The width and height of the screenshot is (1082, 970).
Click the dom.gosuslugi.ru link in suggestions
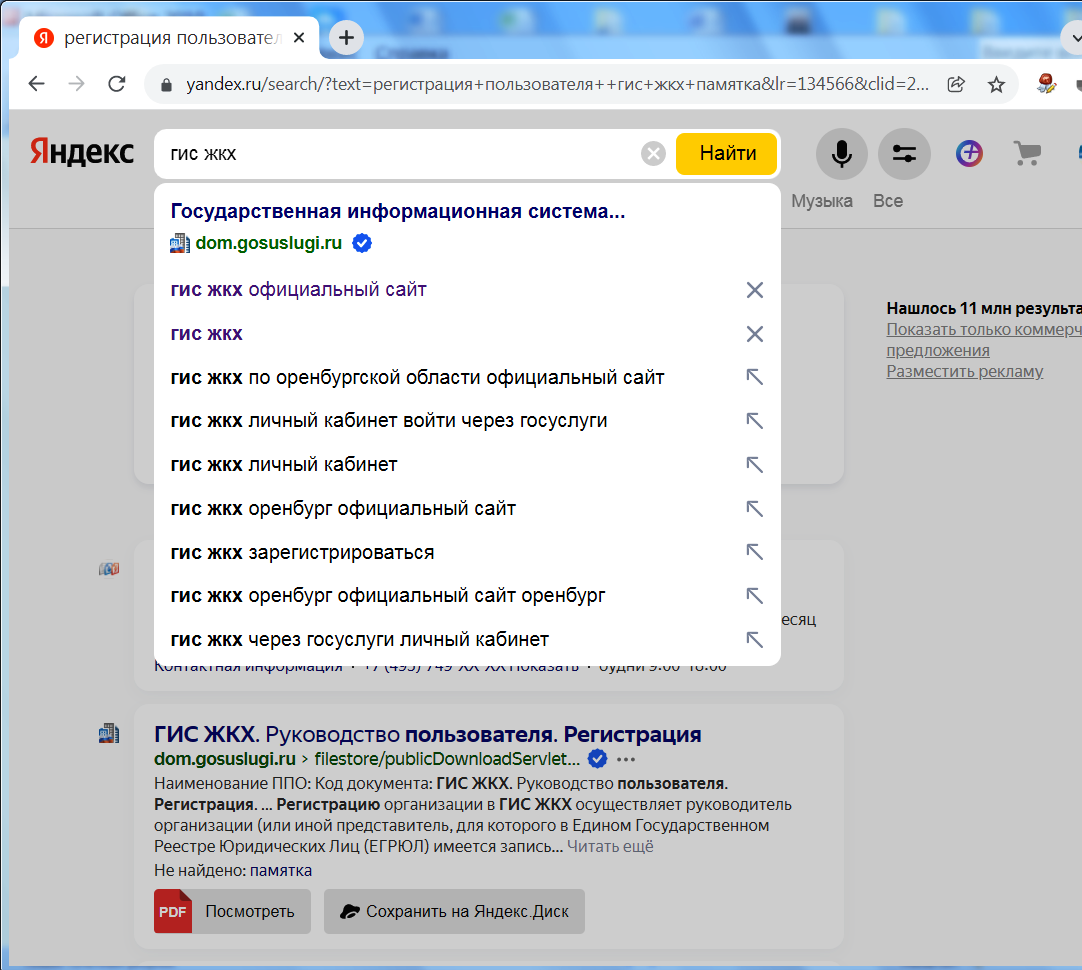[268, 243]
